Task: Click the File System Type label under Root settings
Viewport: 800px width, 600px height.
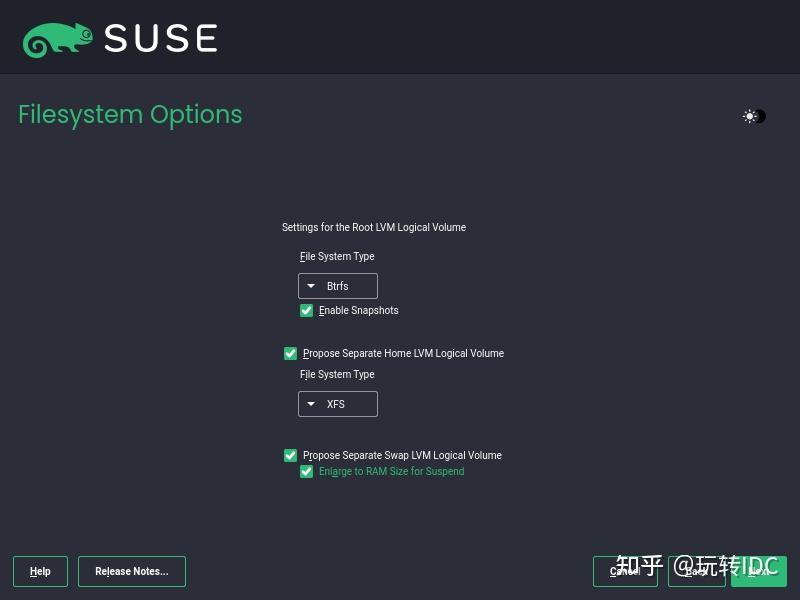Action: [x=337, y=256]
